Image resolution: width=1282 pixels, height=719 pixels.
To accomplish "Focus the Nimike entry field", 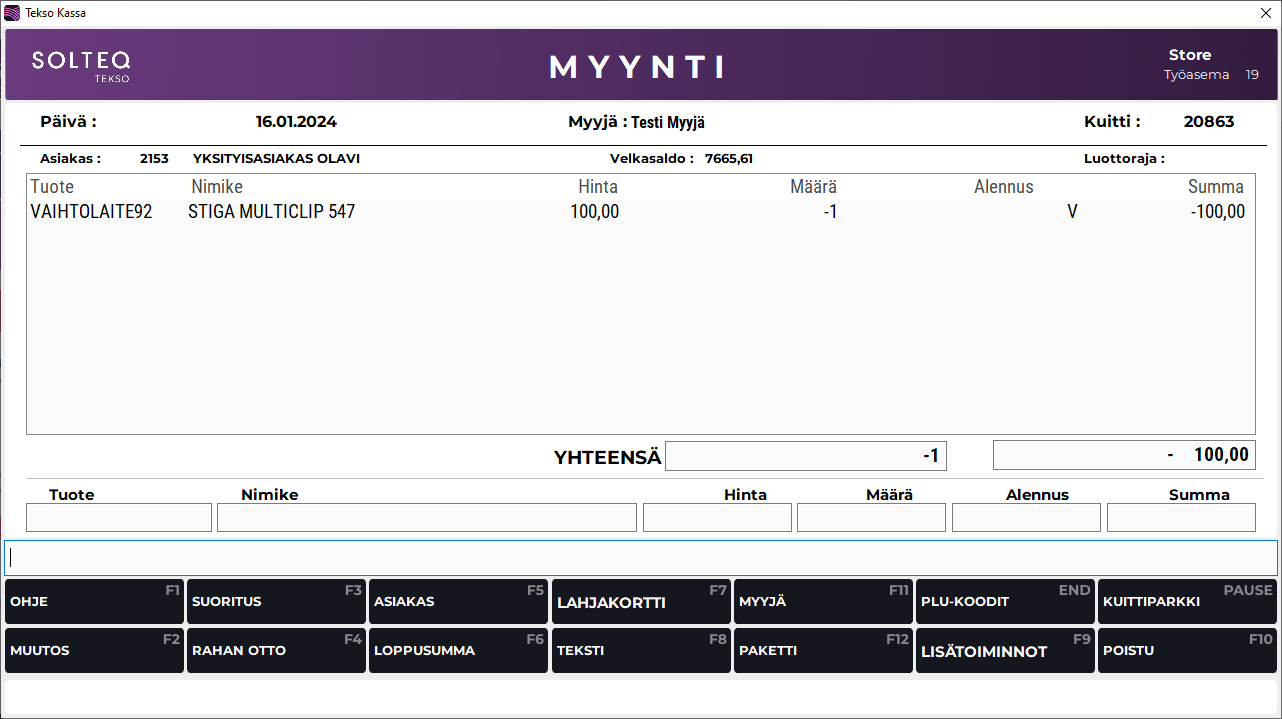I will click(x=426, y=518).
